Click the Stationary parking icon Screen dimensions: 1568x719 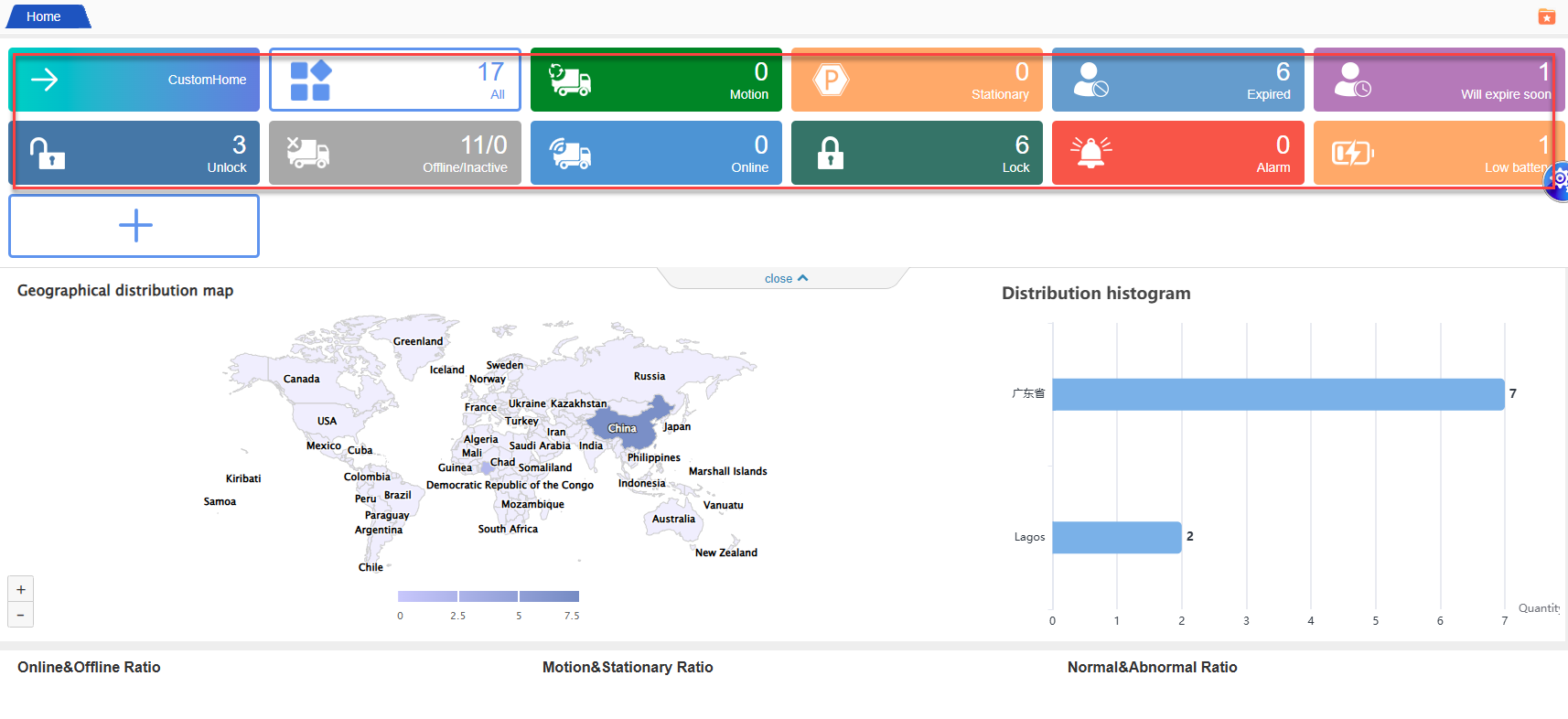[831, 80]
